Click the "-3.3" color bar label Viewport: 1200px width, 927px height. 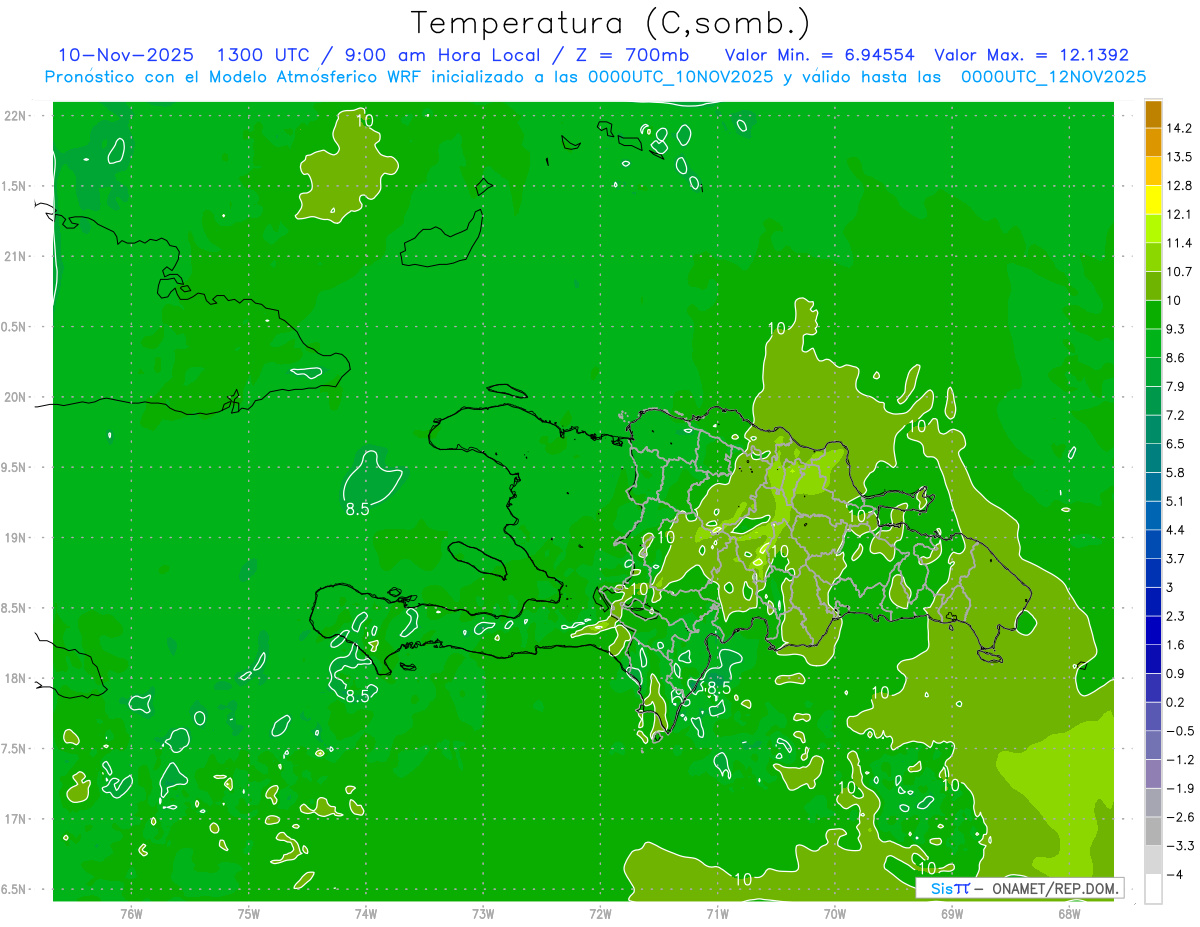1179,846
